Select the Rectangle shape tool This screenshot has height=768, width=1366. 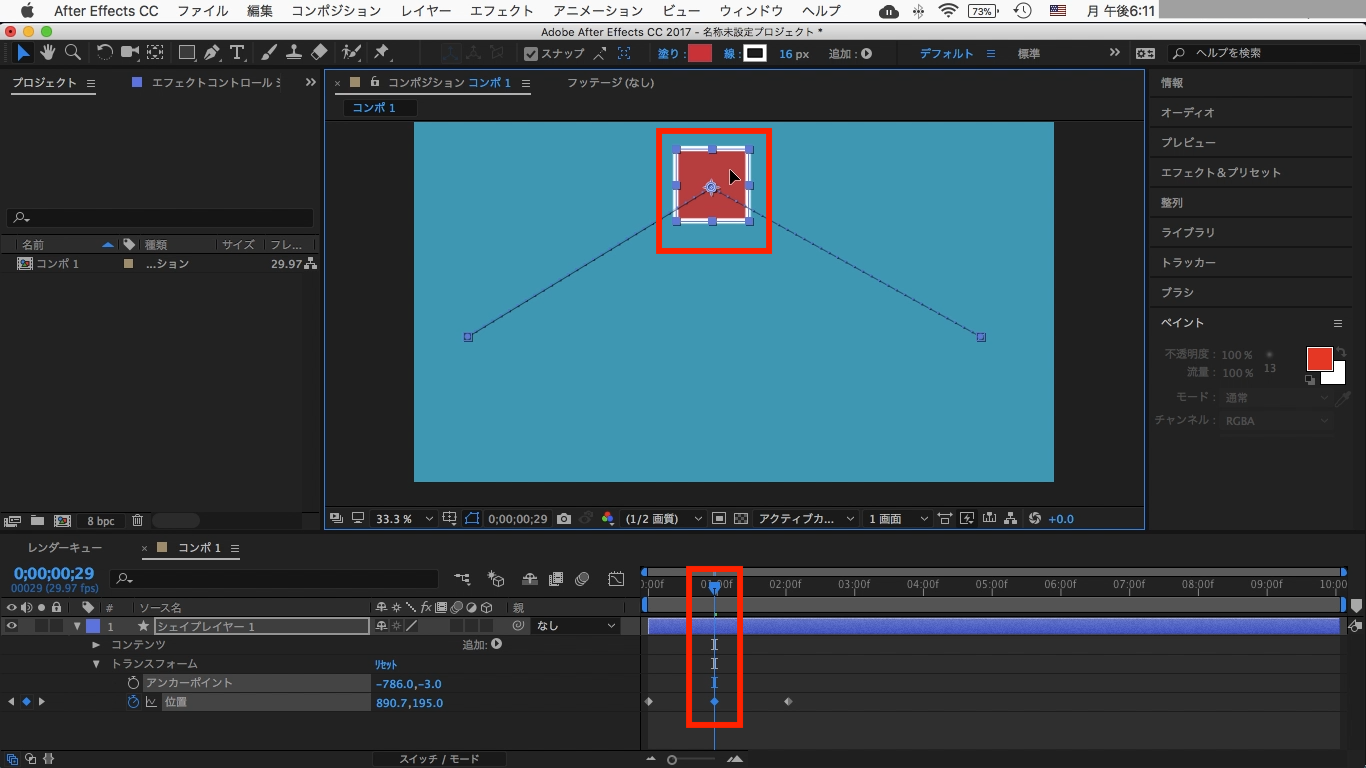tap(186, 53)
